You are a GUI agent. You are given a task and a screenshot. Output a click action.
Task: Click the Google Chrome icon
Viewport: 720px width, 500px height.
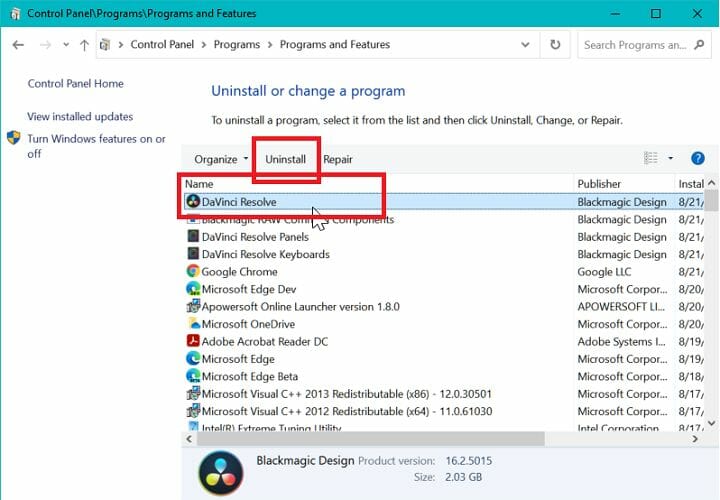(x=193, y=271)
